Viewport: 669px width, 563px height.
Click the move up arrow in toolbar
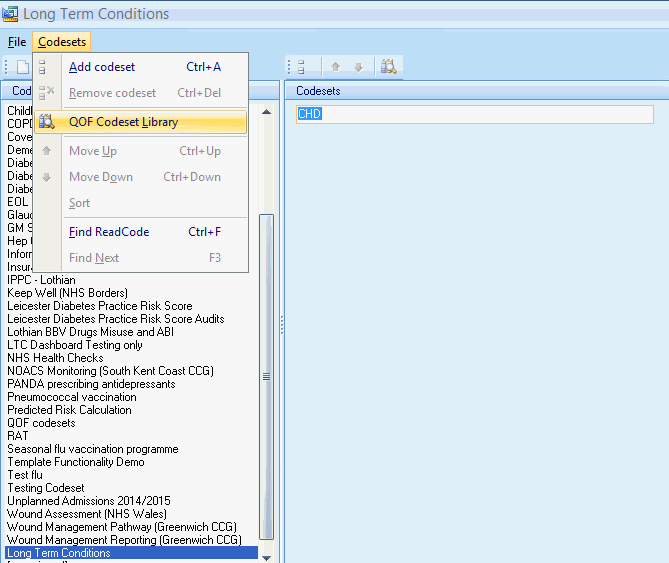point(335,67)
